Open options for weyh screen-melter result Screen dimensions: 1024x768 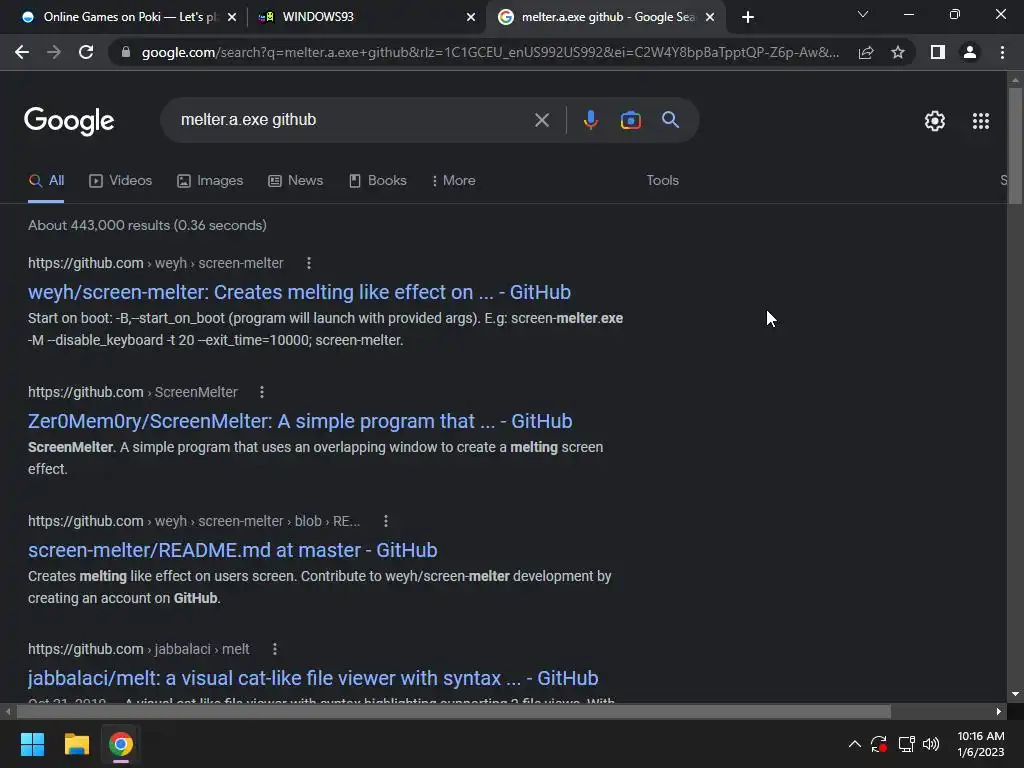point(309,263)
